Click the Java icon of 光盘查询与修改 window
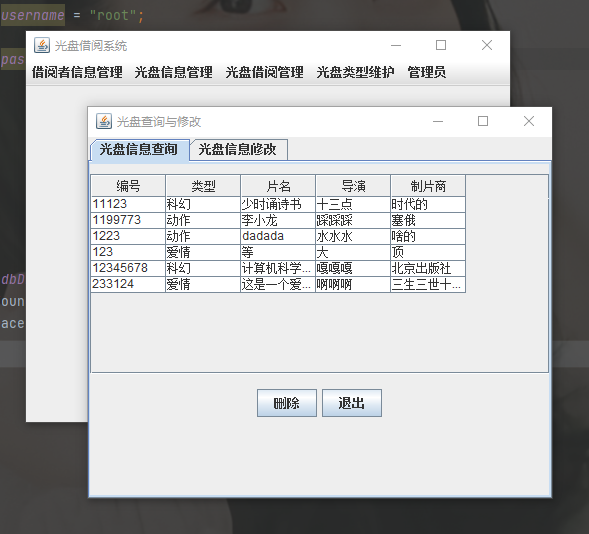The image size is (589, 534). [x=104, y=121]
